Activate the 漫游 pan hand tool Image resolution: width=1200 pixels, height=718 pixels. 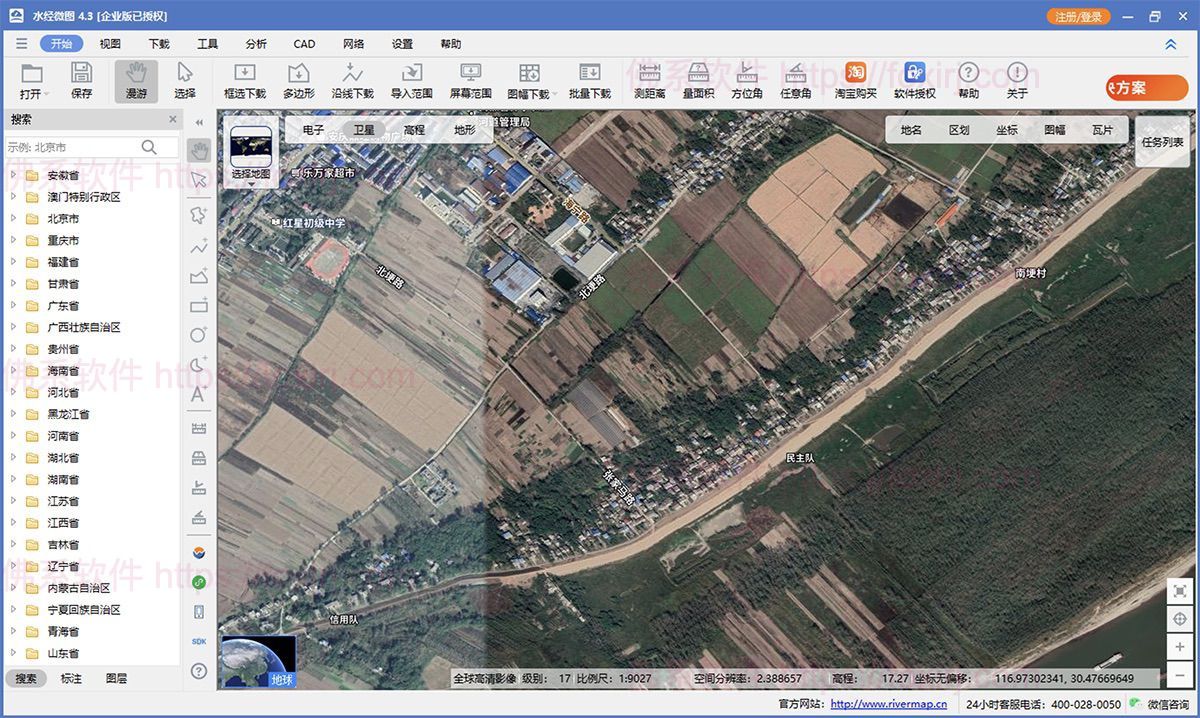click(136, 80)
